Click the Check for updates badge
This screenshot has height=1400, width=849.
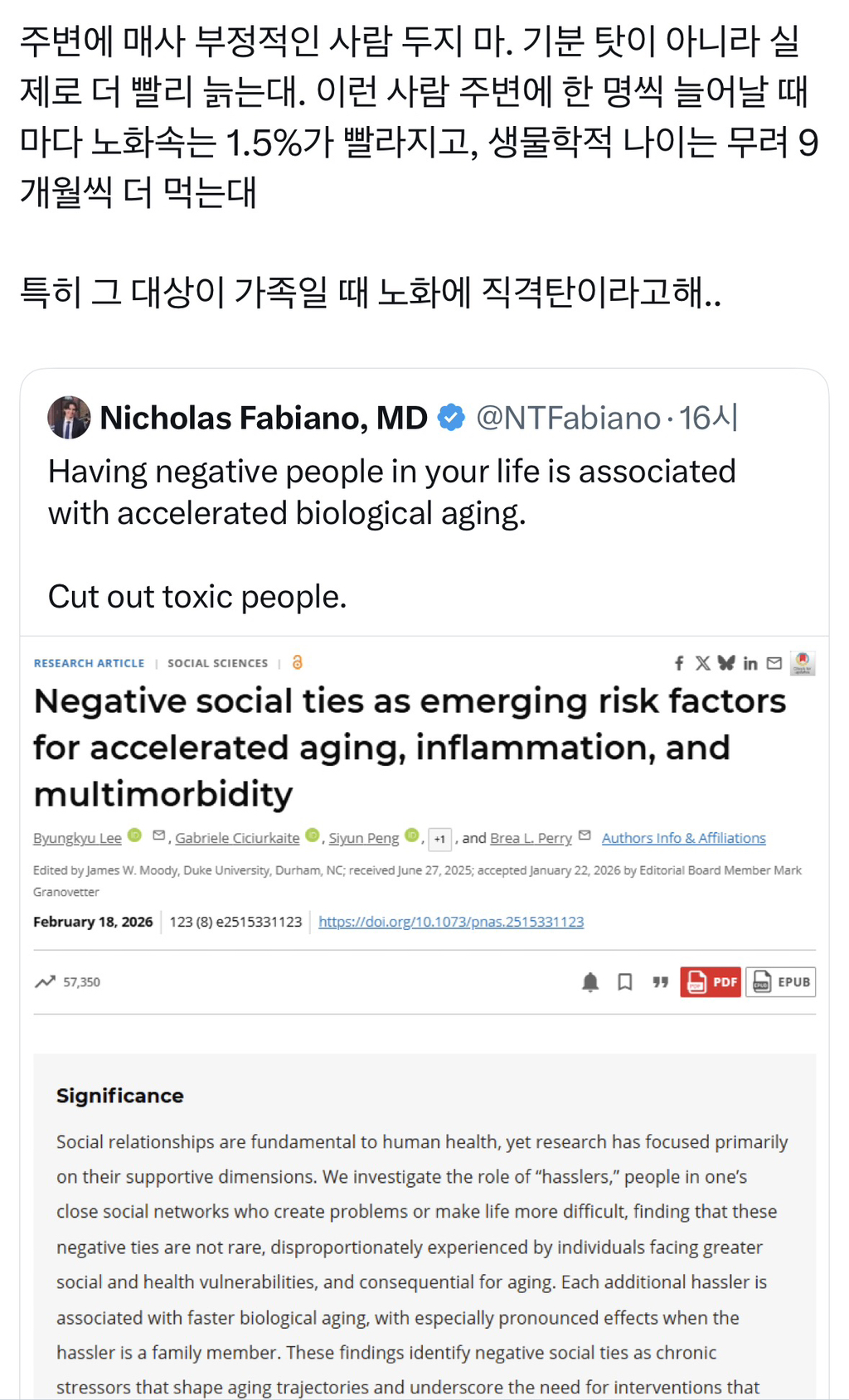[803, 663]
